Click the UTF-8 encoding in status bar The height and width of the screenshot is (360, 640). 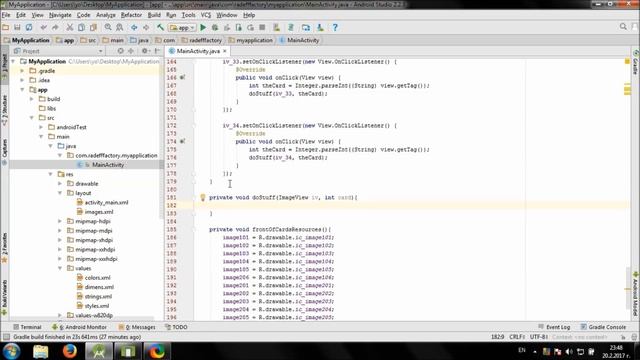click(539, 337)
